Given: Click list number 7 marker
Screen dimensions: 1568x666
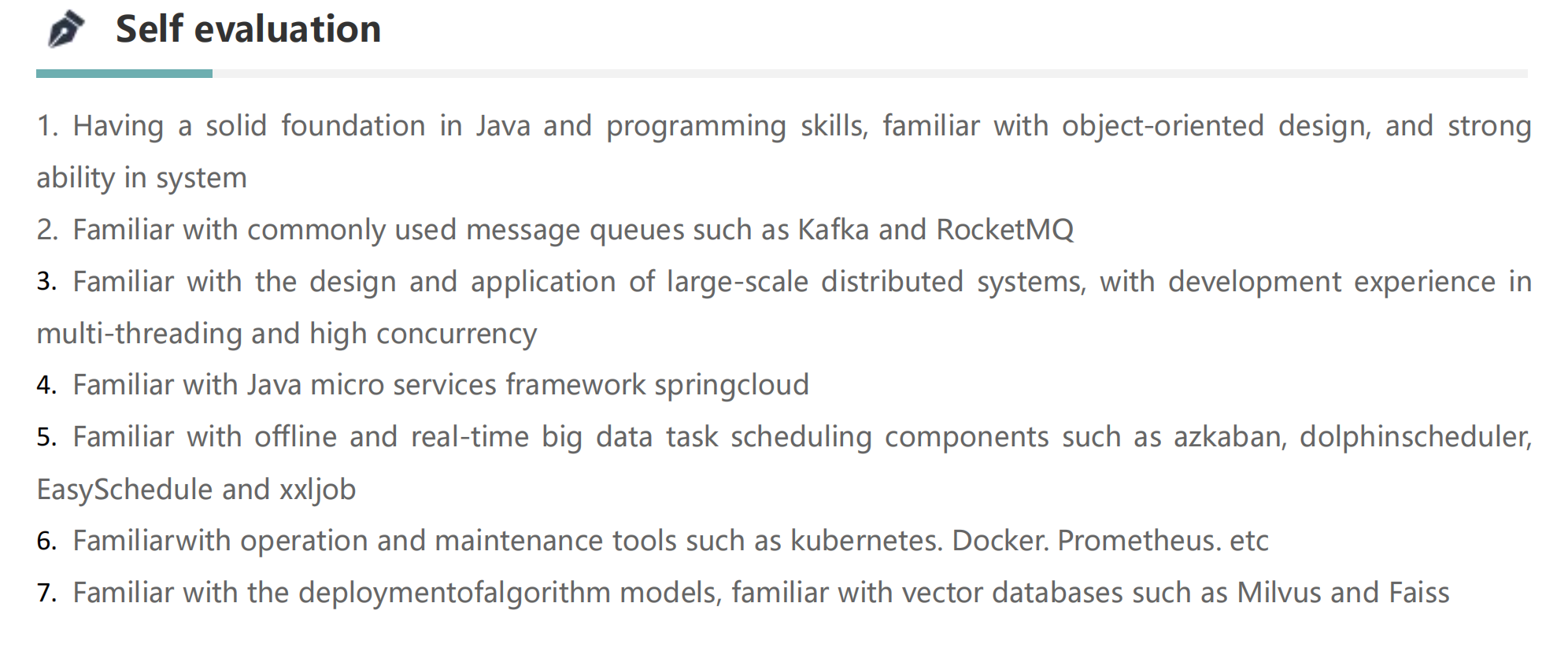Looking at the screenshot, I should click(x=46, y=593).
